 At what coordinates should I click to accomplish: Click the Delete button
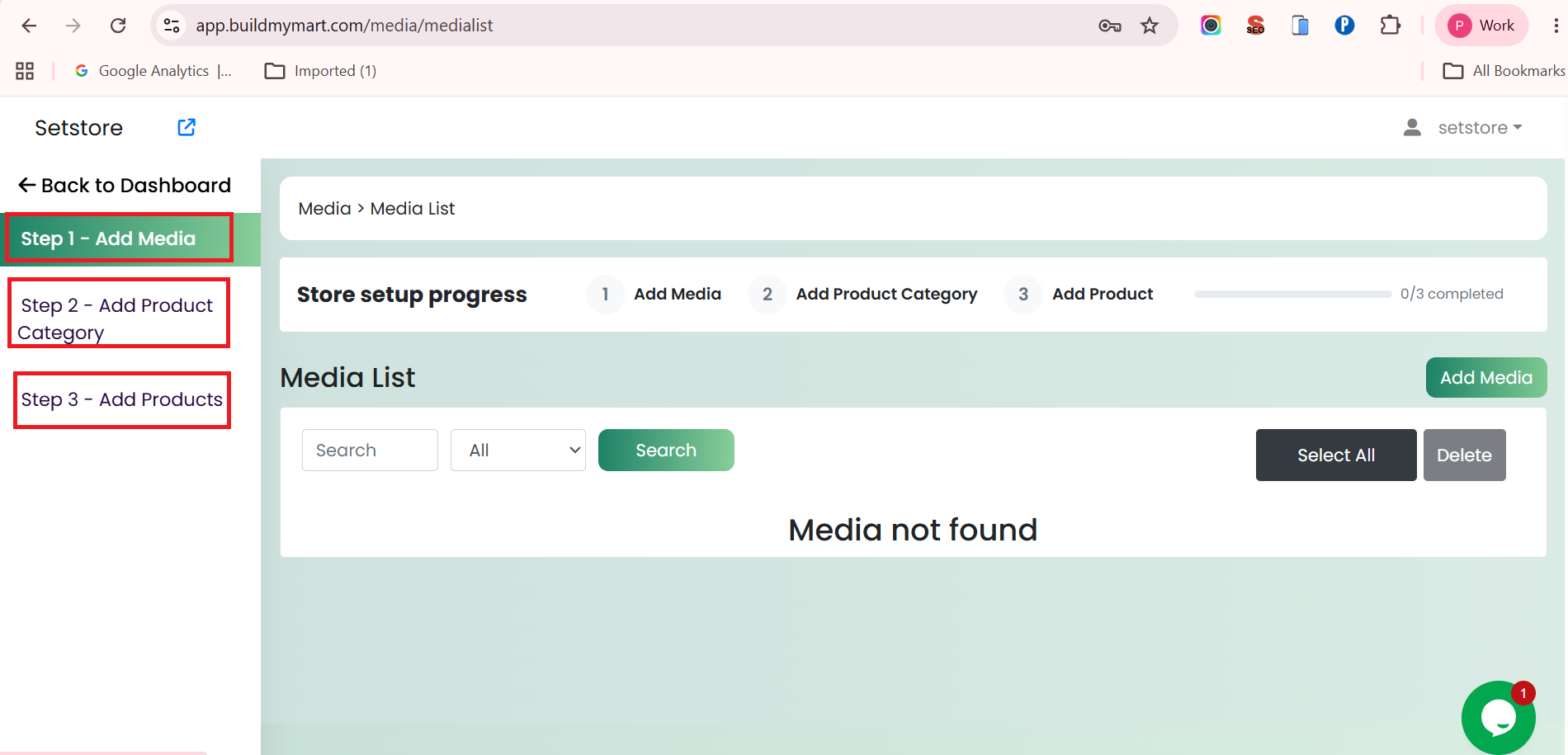click(x=1464, y=455)
